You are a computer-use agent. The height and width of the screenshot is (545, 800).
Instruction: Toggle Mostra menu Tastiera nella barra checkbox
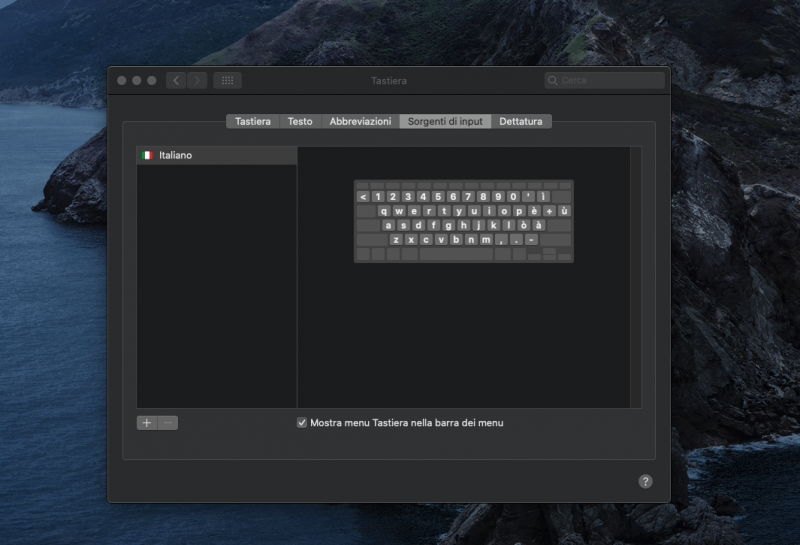click(x=302, y=423)
